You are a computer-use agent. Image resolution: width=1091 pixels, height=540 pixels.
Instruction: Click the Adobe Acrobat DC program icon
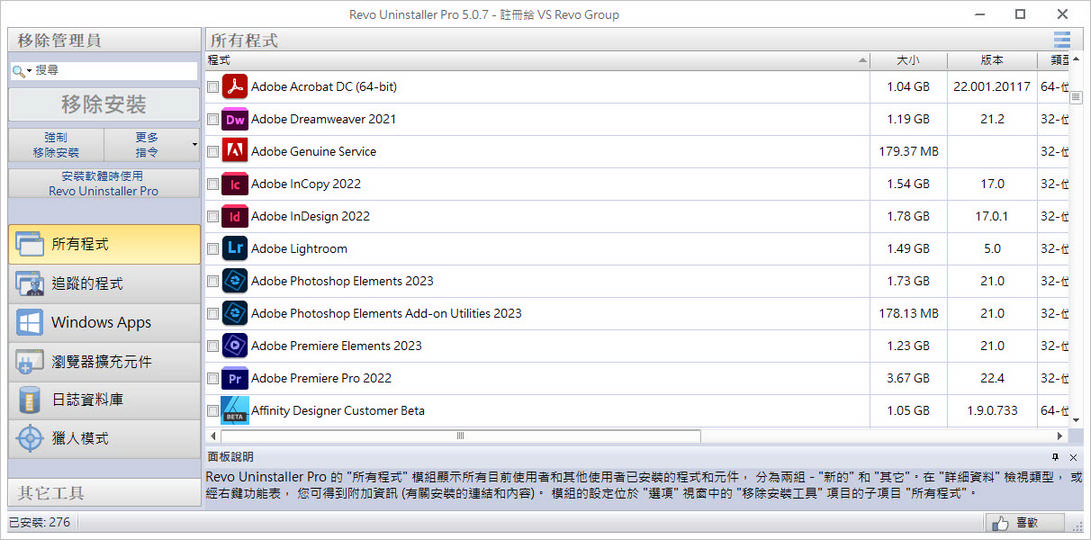pos(234,87)
